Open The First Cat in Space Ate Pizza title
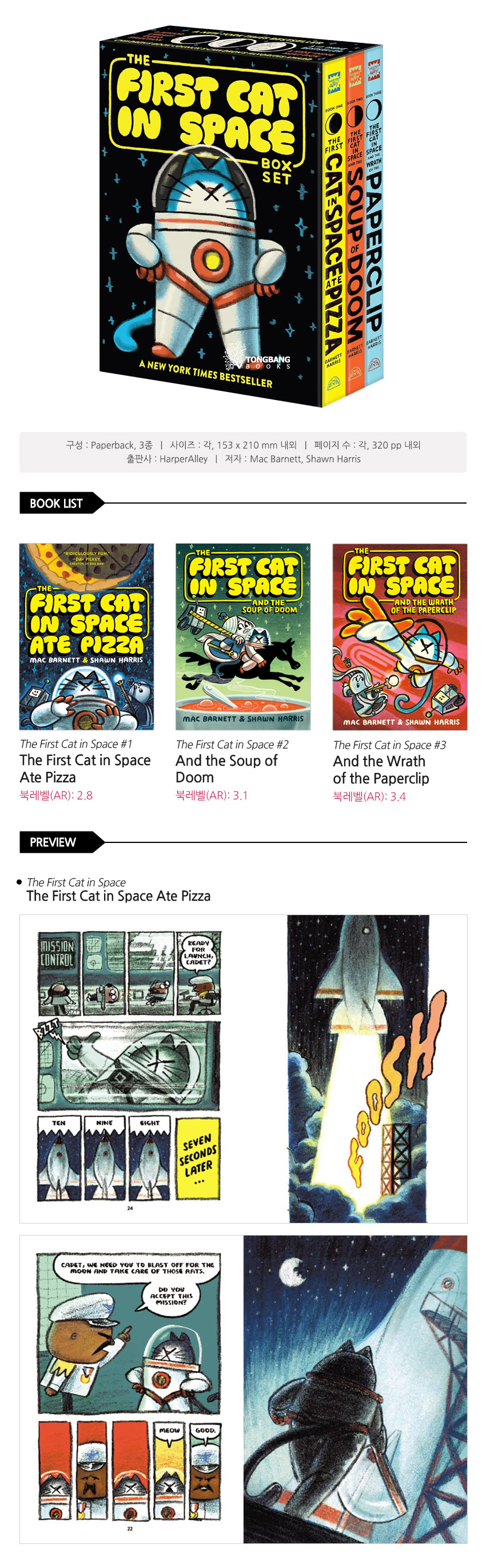 tap(85, 768)
